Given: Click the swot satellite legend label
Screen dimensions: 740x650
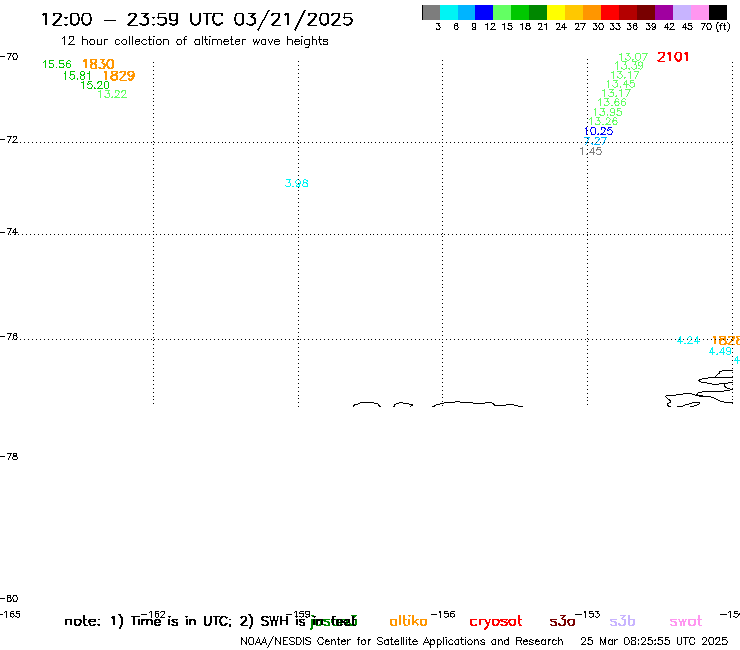Looking at the screenshot, I should coord(686,622).
